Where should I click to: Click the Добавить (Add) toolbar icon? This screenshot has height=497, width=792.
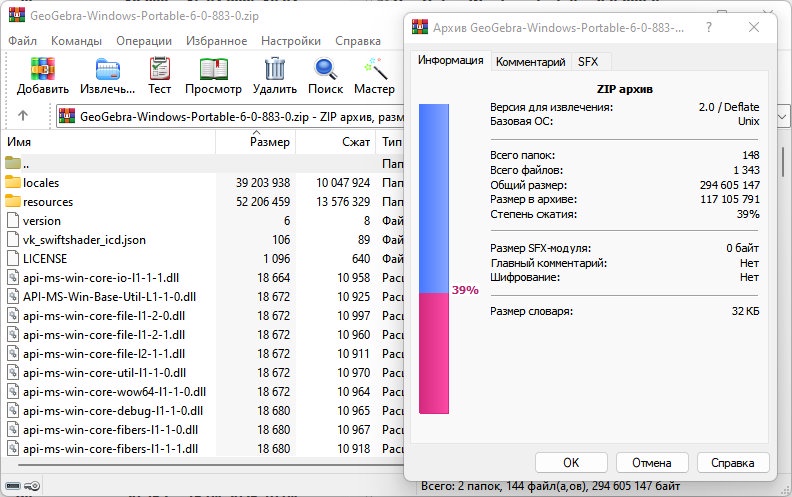click(42, 69)
